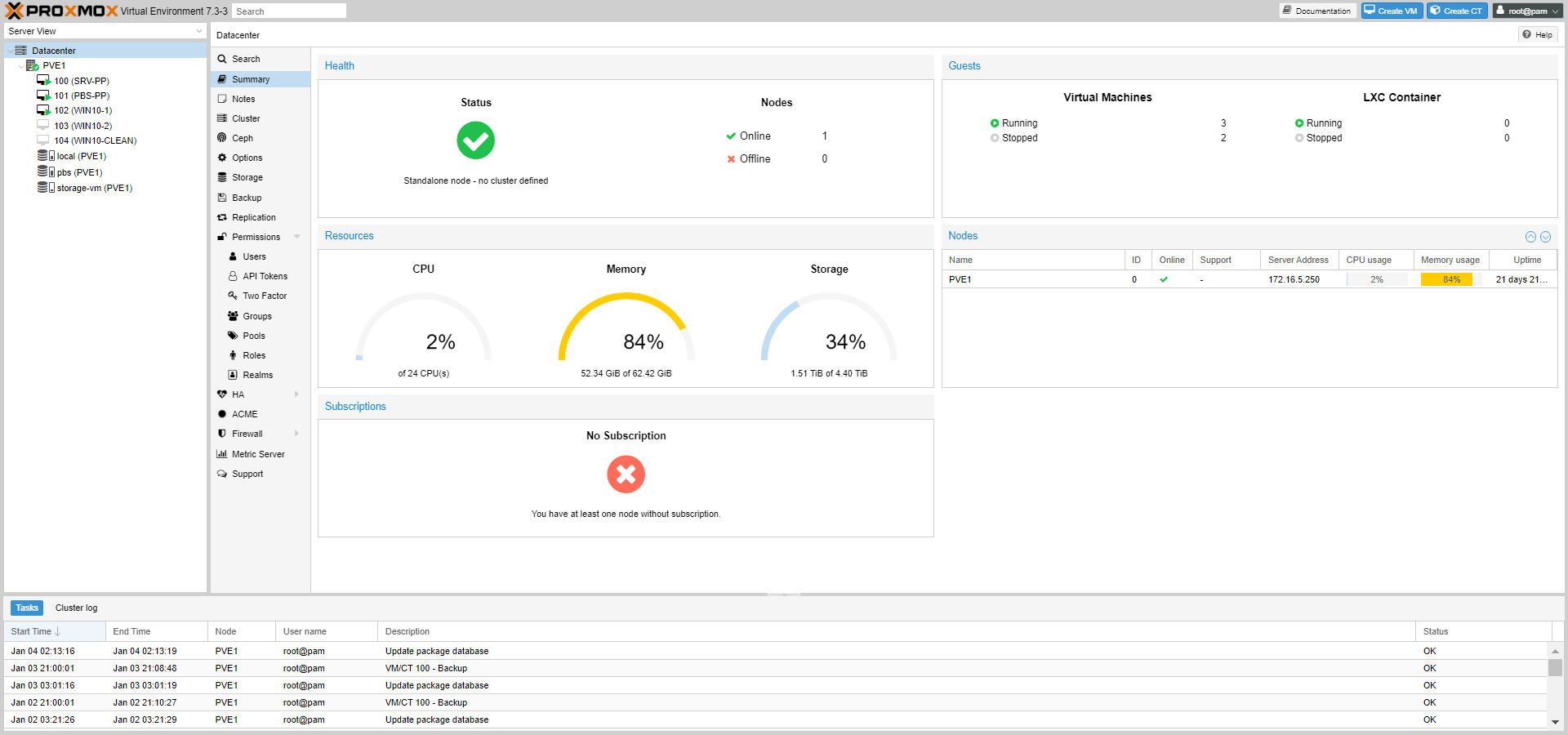
Task: Click the Roles icon
Action: coord(233,355)
